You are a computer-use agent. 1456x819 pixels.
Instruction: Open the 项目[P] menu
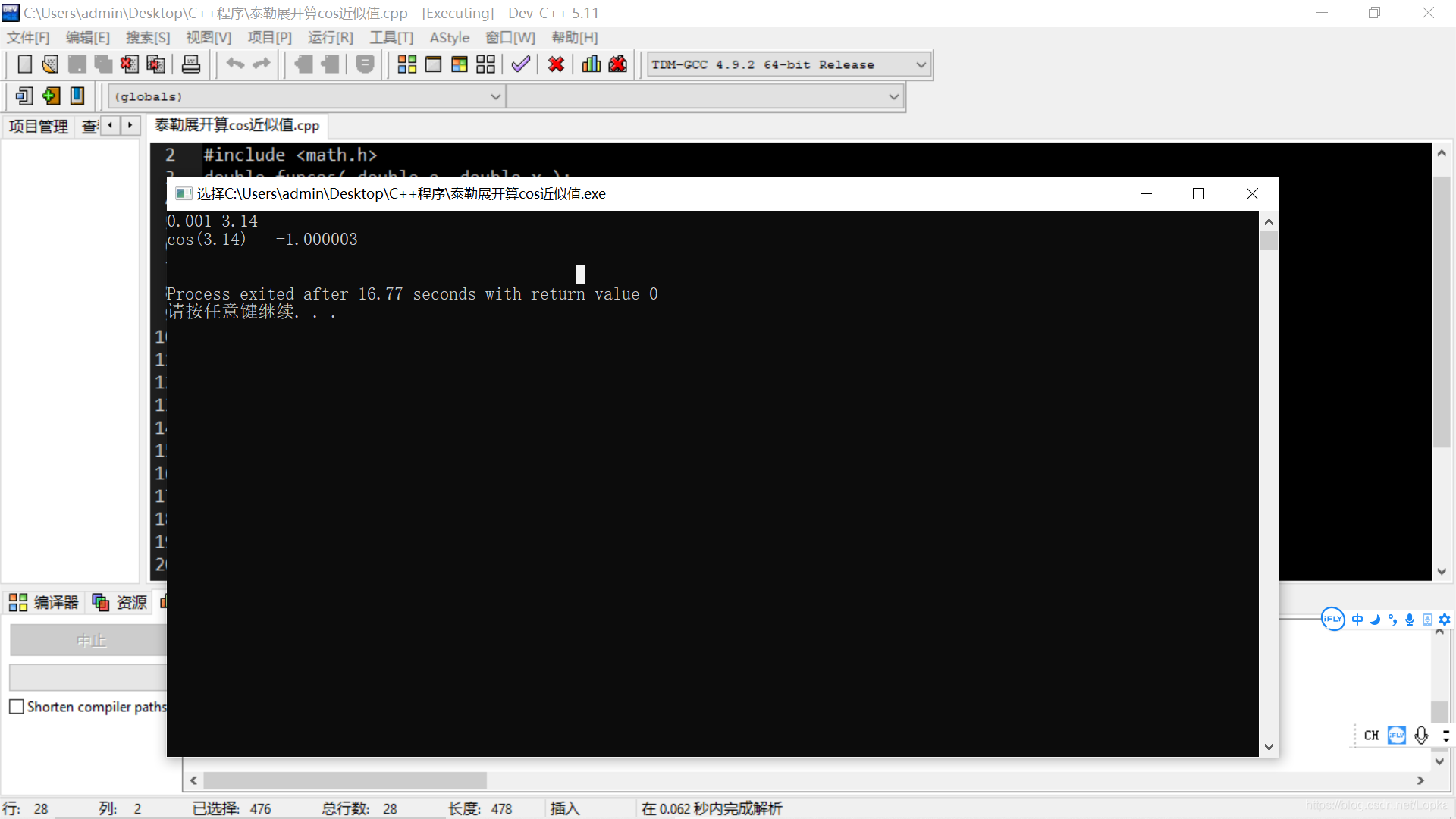[x=270, y=38]
